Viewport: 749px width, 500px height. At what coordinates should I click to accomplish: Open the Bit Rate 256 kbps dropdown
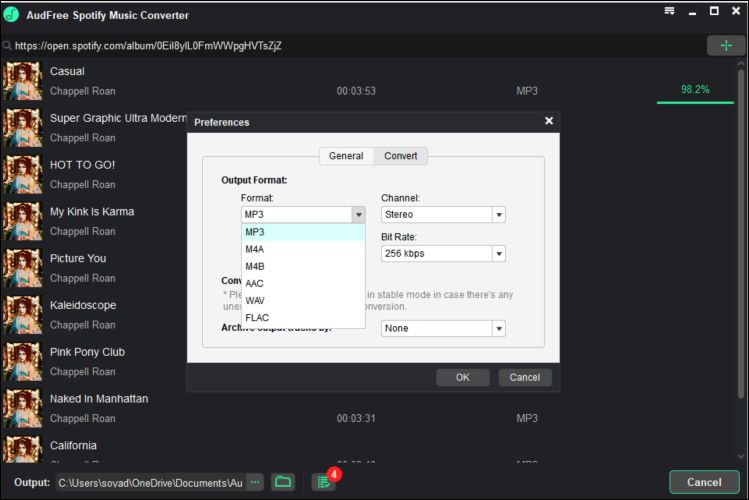[x=443, y=254]
